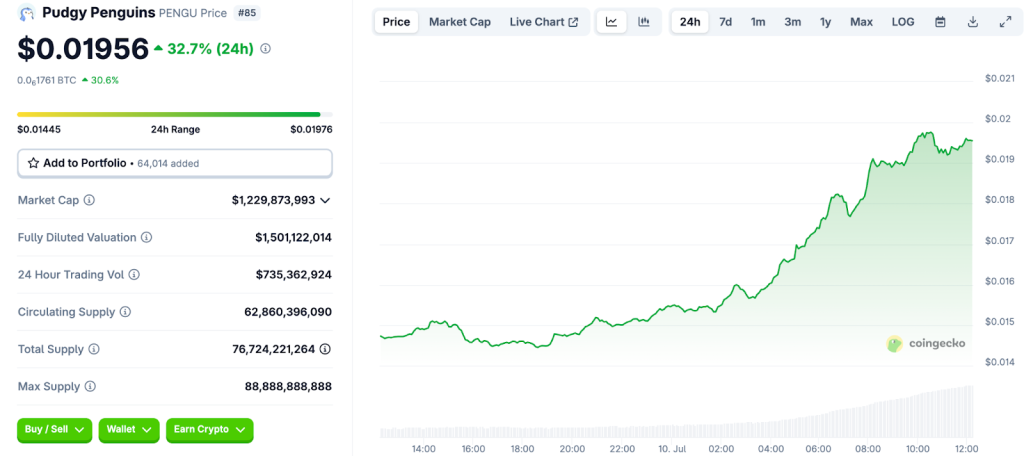Open the Wallet dropdown
Image resolution: width=1024 pixels, height=456 pixels.
[x=128, y=429]
